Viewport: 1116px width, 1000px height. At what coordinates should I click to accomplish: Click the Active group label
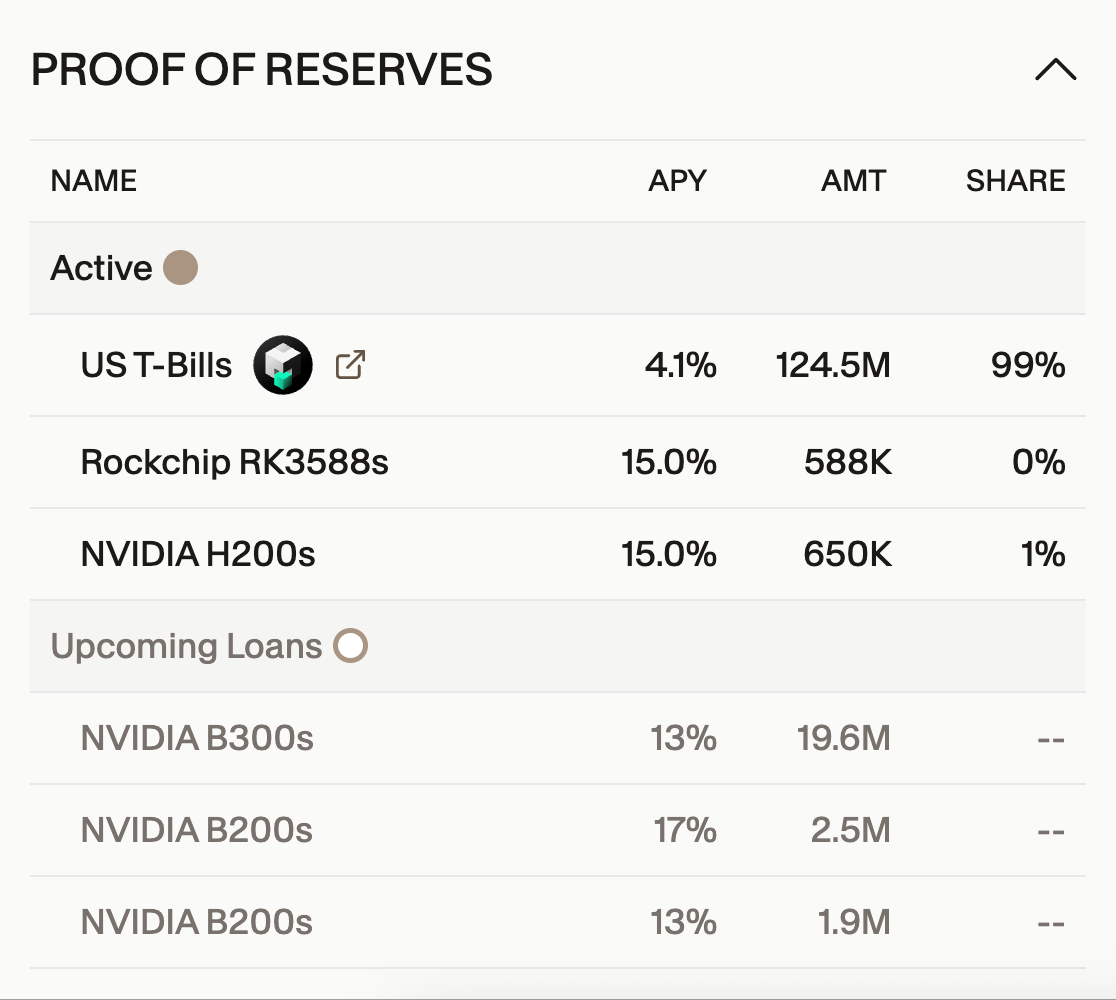click(101, 268)
